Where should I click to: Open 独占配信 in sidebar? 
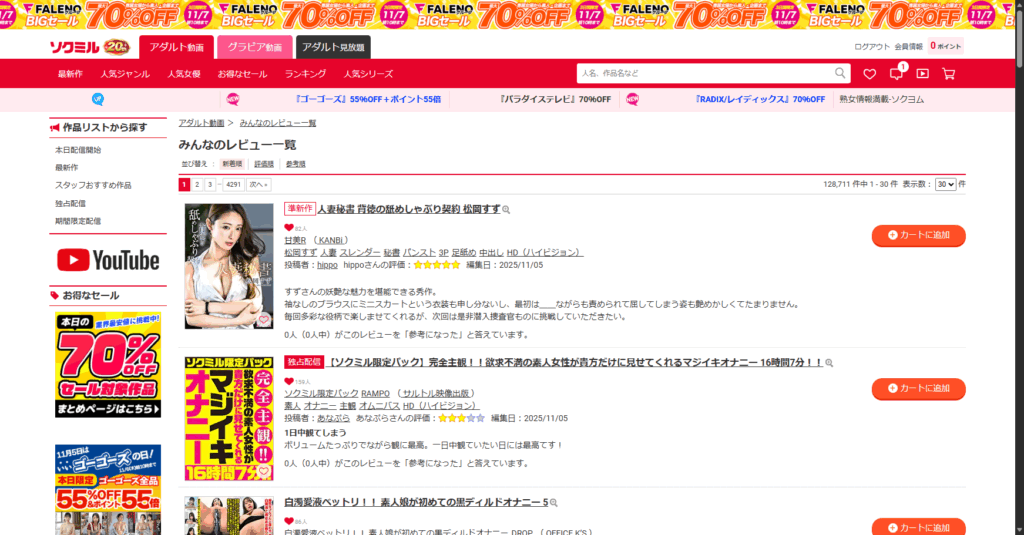coord(70,204)
